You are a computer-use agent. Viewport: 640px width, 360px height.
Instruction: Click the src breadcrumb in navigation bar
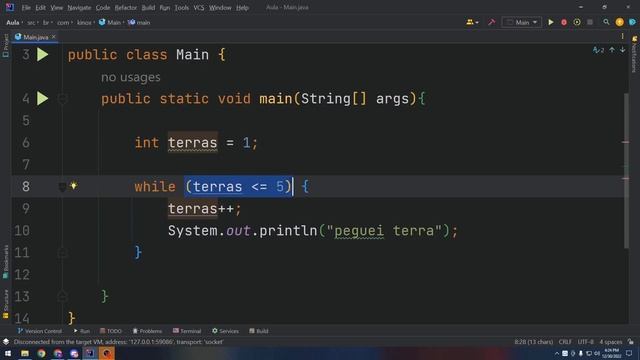pyautogui.click(x=31, y=22)
